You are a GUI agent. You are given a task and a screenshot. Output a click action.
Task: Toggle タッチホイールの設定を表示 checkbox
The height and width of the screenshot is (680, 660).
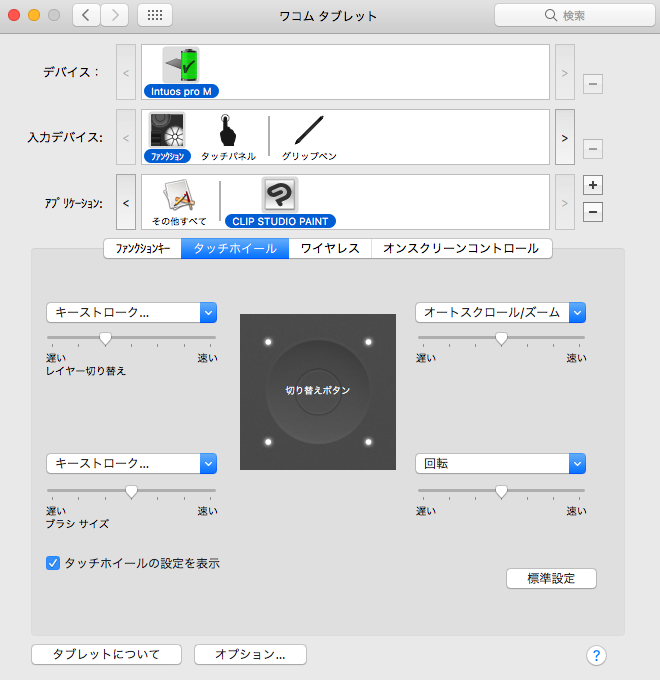click(54, 563)
